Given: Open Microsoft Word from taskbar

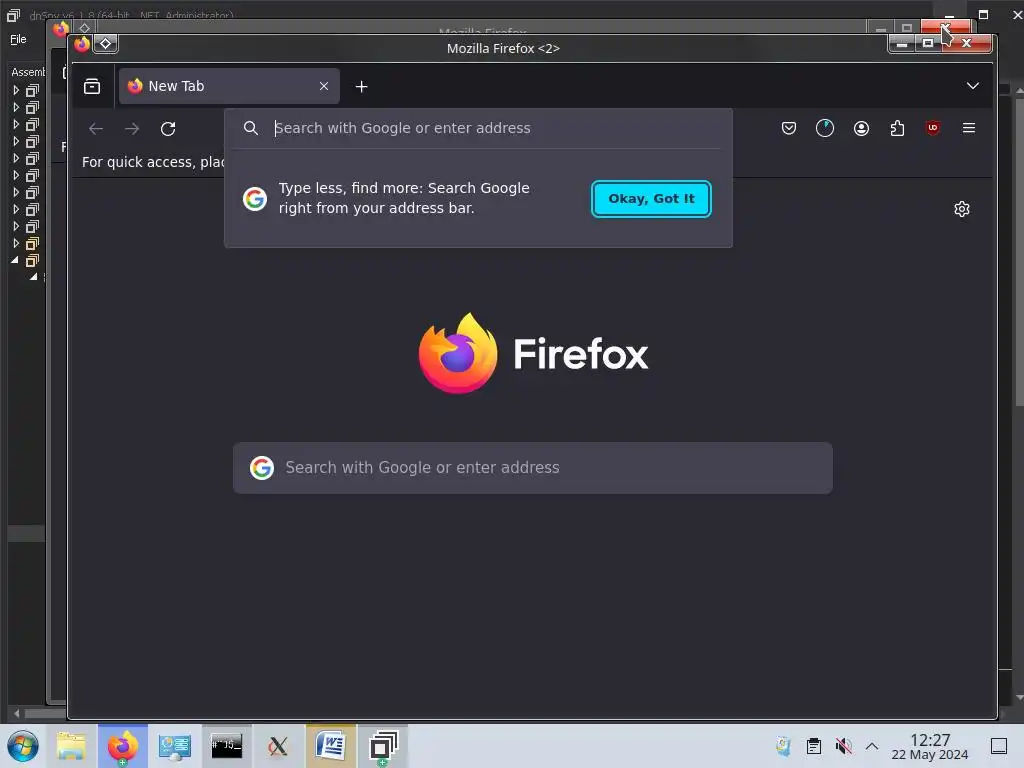Looking at the screenshot, I should tap(330, 746).
